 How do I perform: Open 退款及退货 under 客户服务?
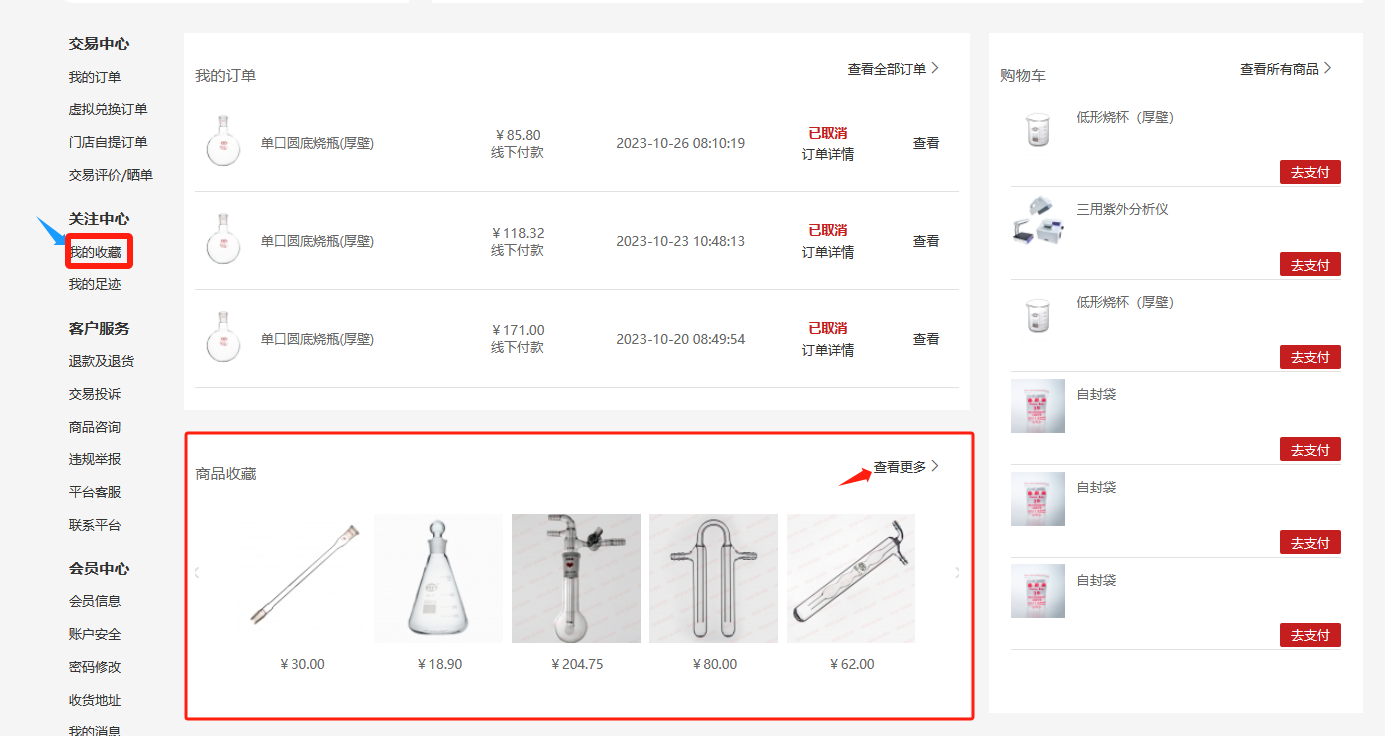(x=101, y=361)
